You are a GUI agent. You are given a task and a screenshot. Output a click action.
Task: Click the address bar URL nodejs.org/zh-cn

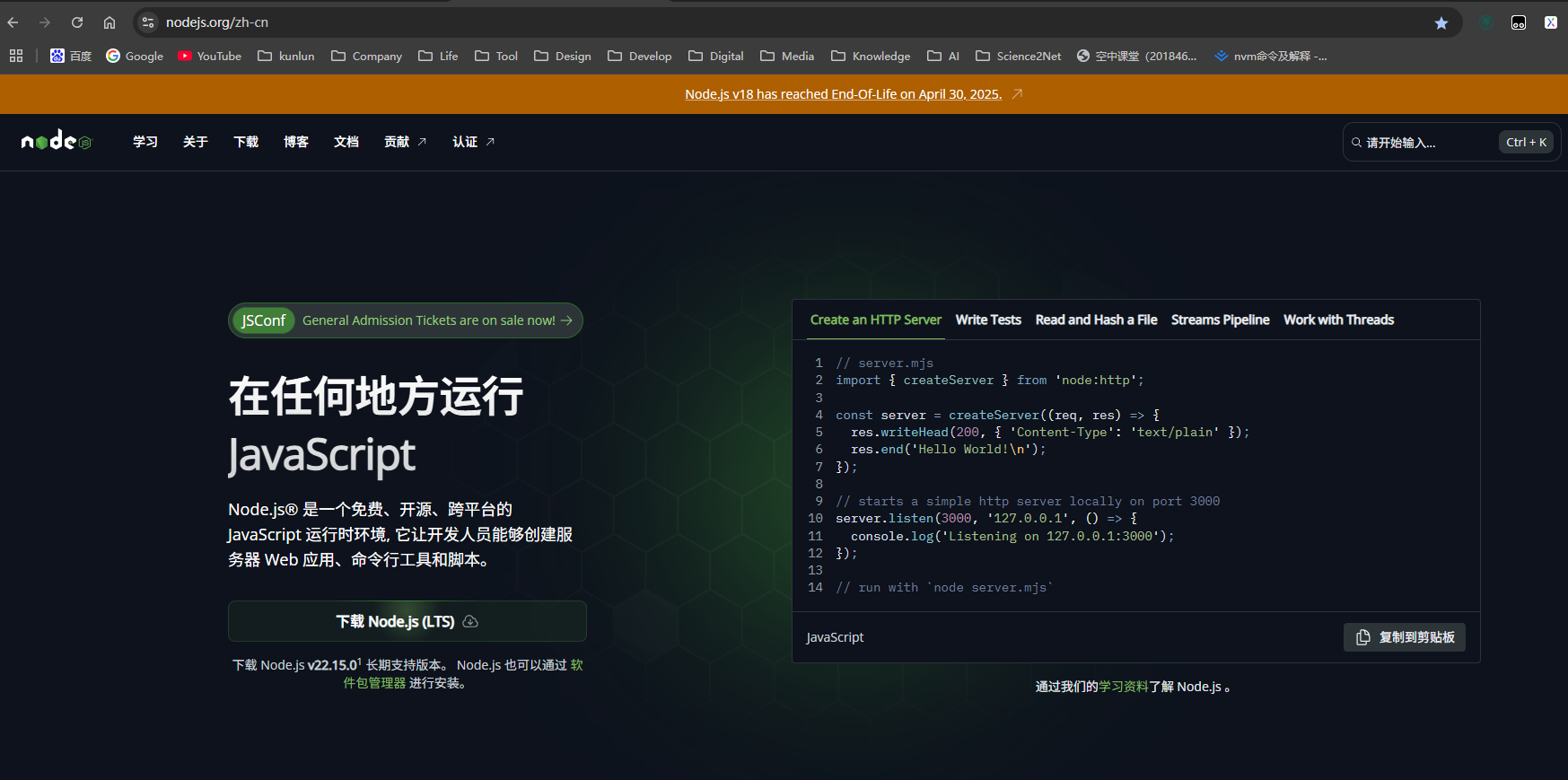(217, 22)
